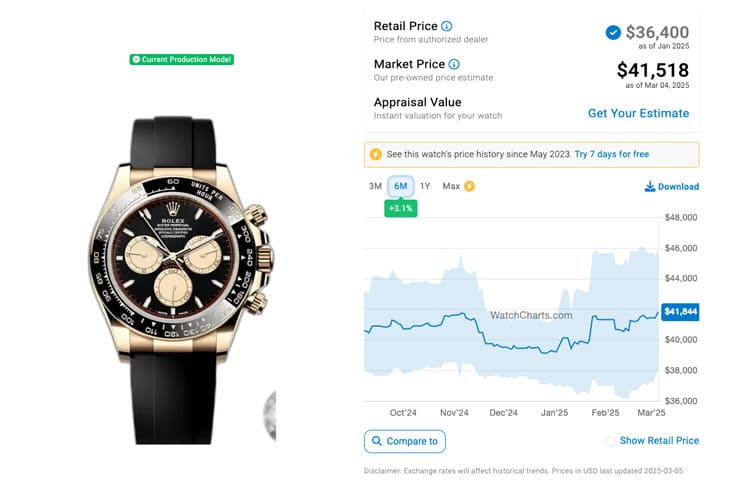Click the Retail Price info icon

(x=446, y=26)
